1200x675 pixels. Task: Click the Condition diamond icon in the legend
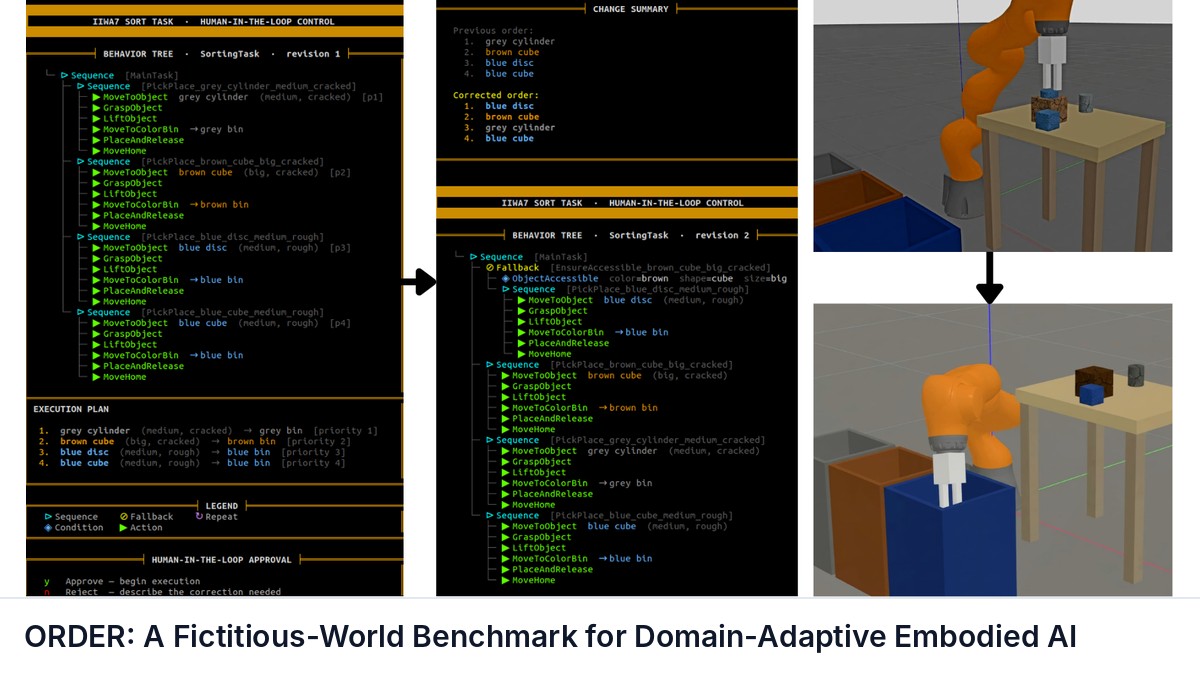point(48,528)
